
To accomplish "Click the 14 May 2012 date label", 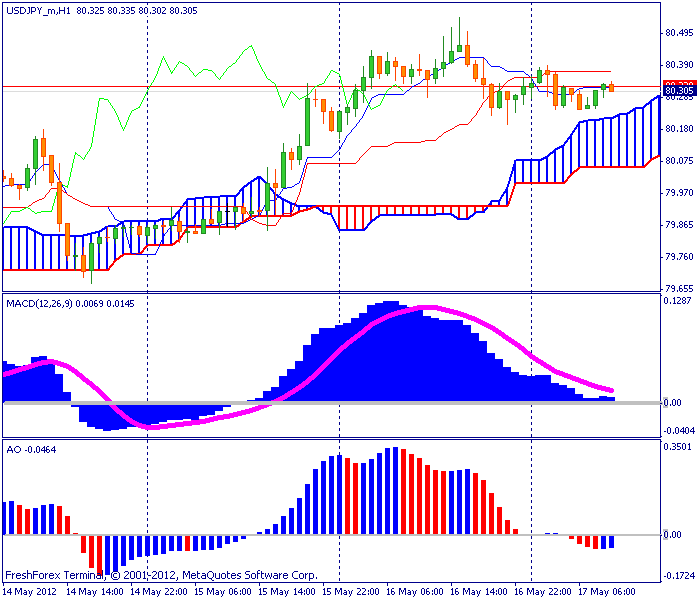I will (x=30, y=592).
